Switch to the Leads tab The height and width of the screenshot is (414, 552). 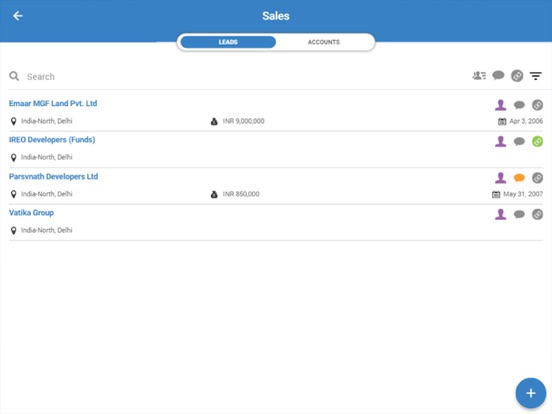pos(228,42)
